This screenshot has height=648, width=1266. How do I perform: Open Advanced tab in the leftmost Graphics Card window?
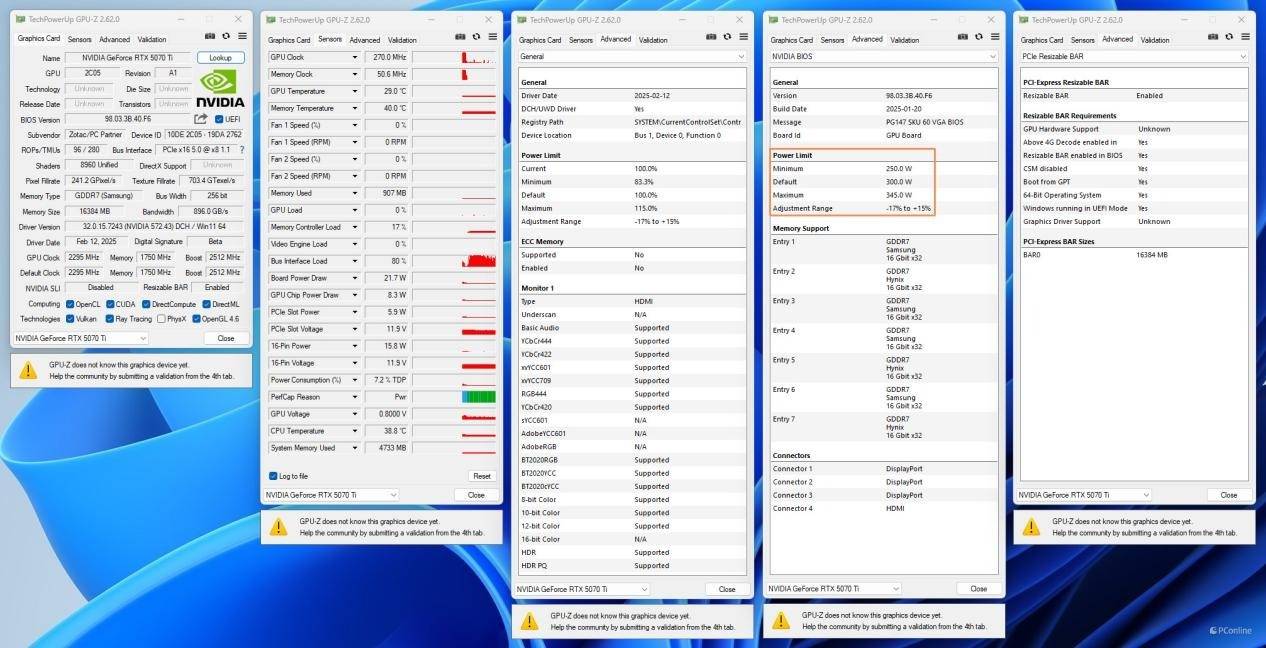pos(114,39)
